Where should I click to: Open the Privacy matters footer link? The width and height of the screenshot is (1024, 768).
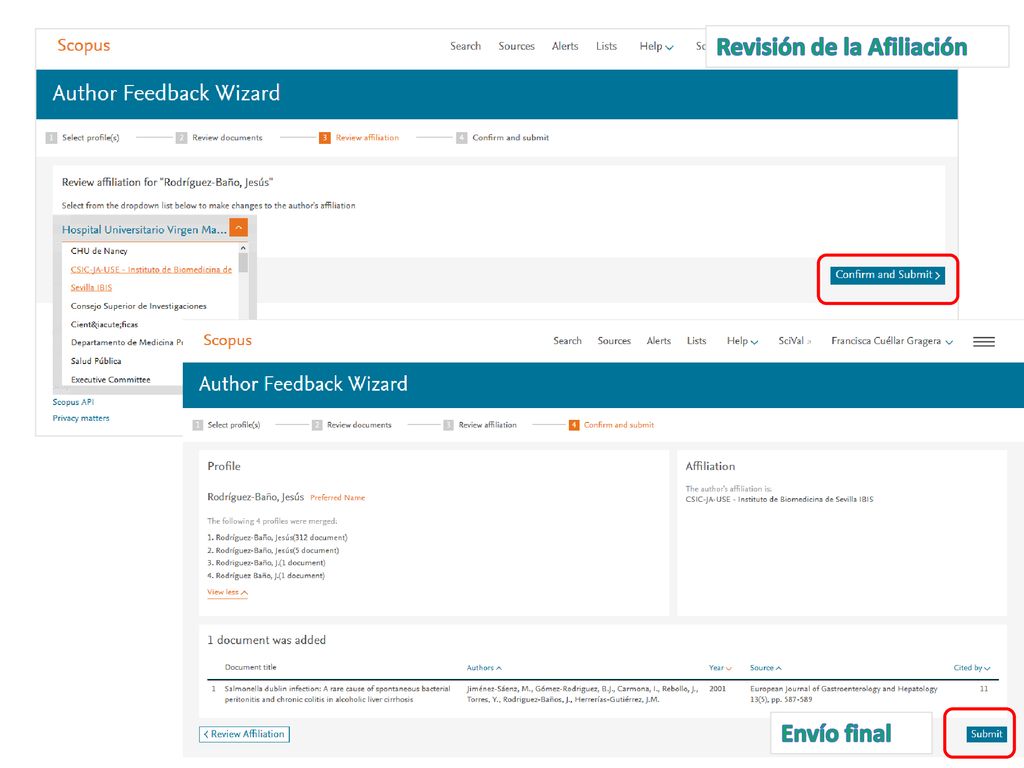point(81,418)
